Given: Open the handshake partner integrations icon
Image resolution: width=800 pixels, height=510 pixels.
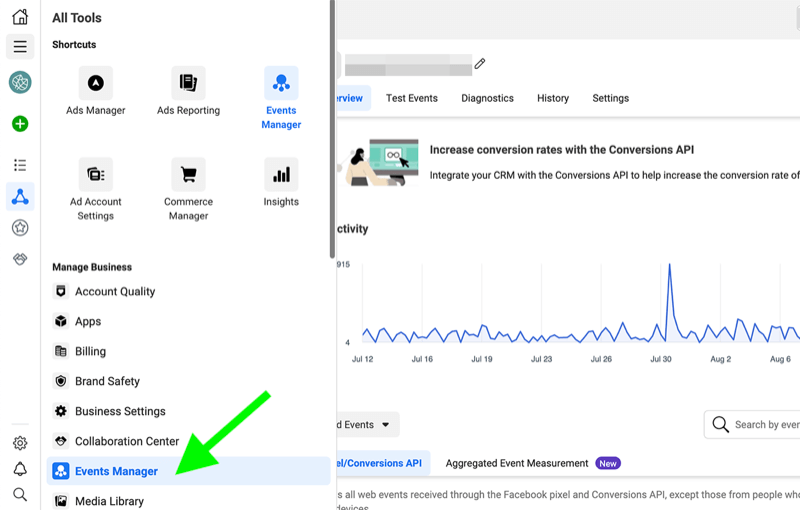Looking at the screenshot, I should point(20,259).
